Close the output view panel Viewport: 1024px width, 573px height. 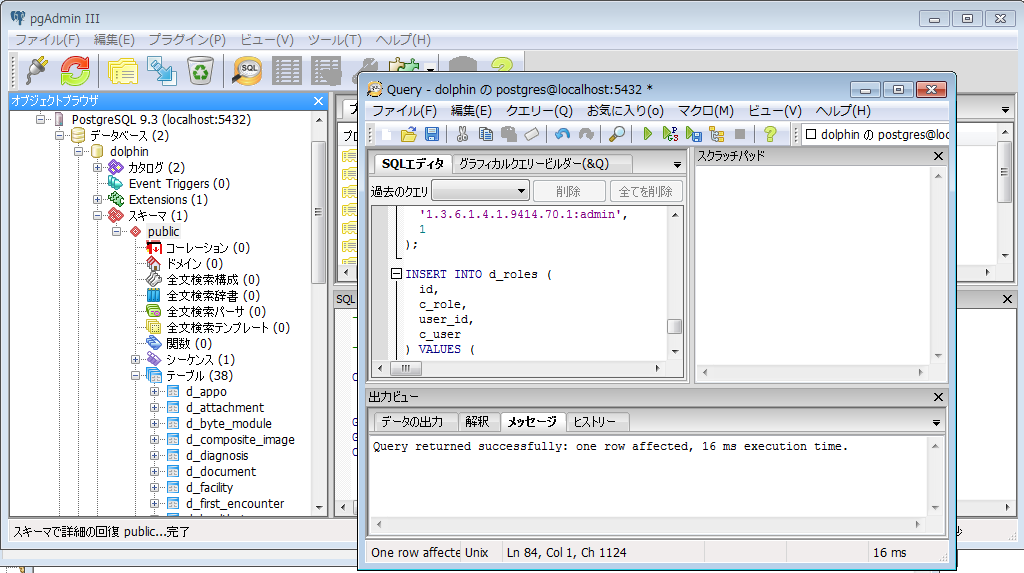click(938, 397)
